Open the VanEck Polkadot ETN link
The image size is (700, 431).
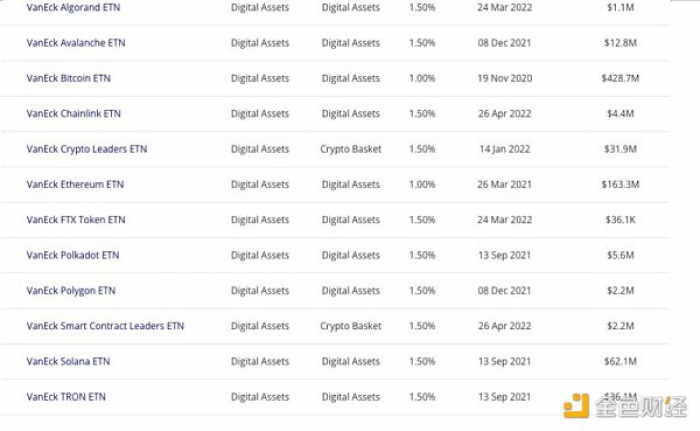[73, 255]
